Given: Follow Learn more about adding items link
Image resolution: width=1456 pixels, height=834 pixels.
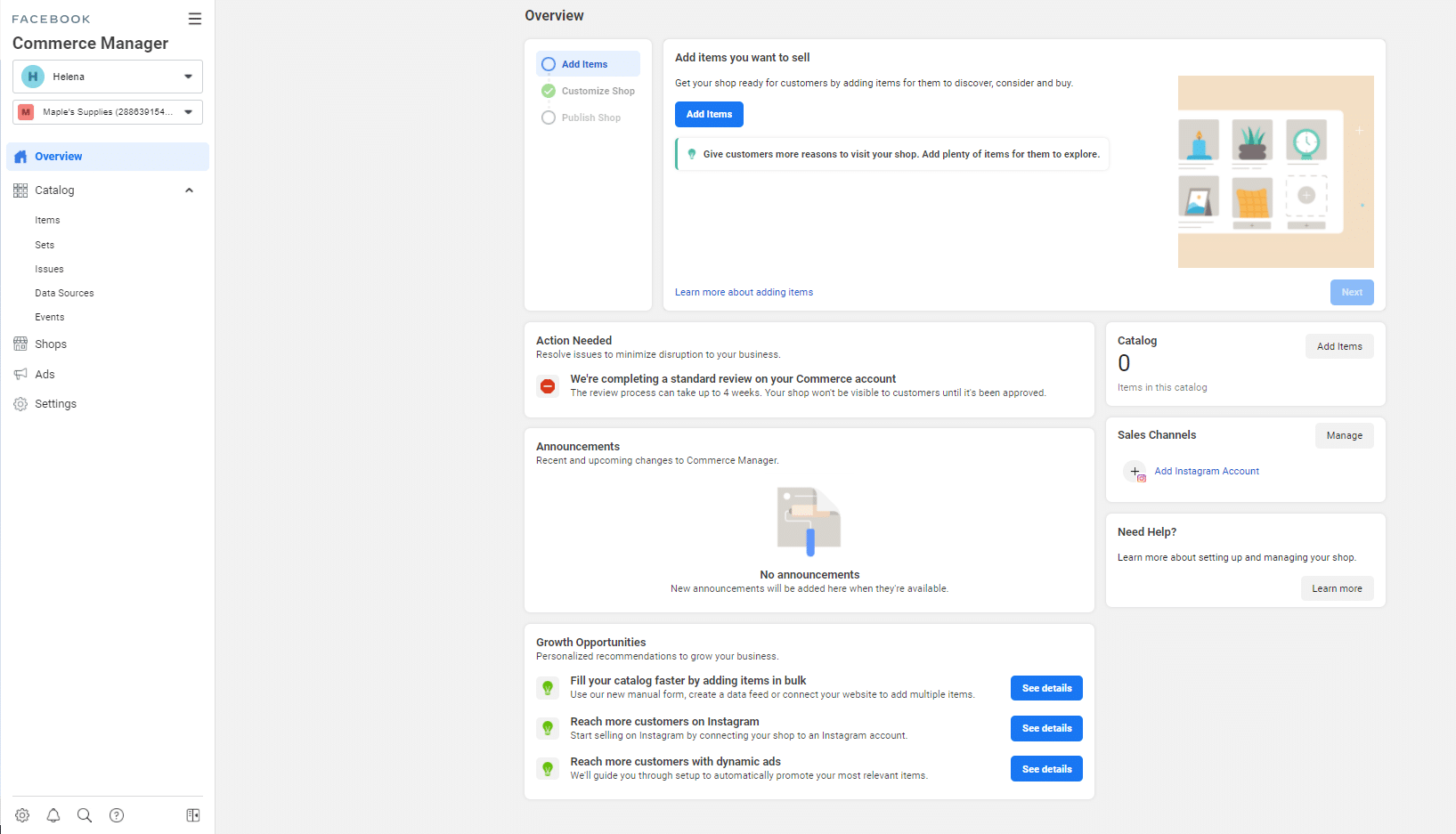Looking at the screenshot, I should 744,292.
